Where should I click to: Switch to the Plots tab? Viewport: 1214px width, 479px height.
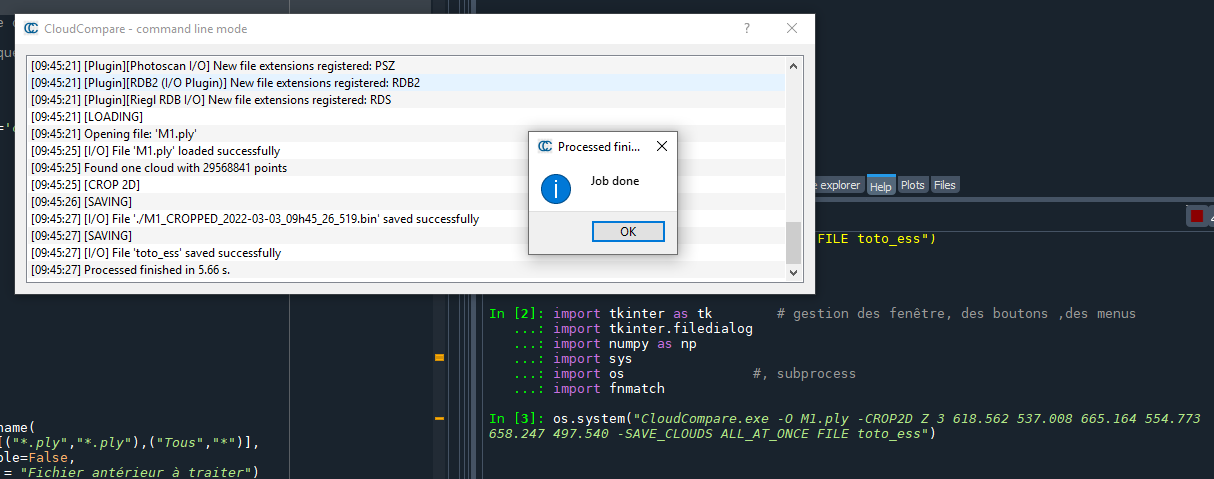[912, 185]
